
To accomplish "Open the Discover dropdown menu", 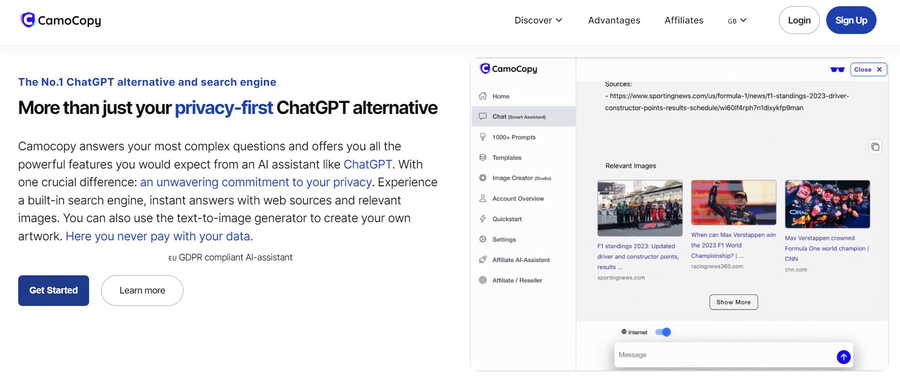I will [538, 20].
